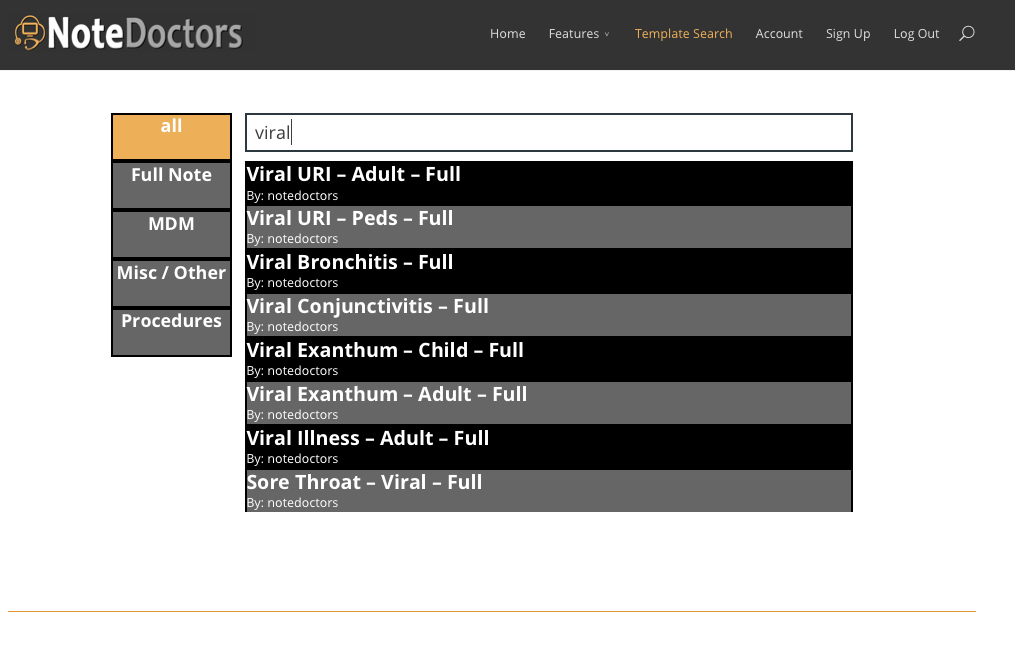Open Viral Exanthum – Adult – Full template
Image resolution: width=1015 pixels, height=646 pixels.
tap(548, 403)
